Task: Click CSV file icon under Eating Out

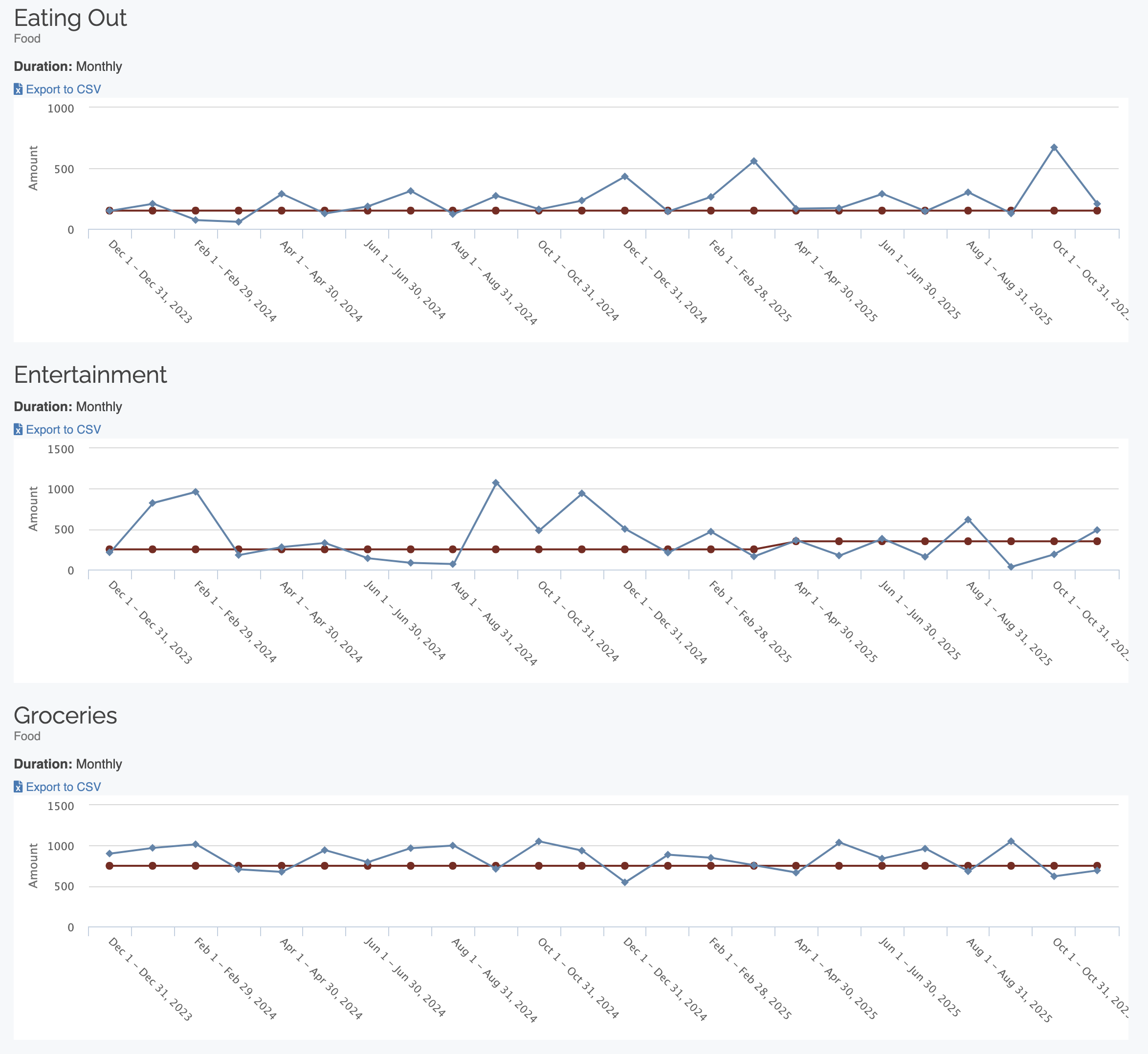Action: click(18, 89)
